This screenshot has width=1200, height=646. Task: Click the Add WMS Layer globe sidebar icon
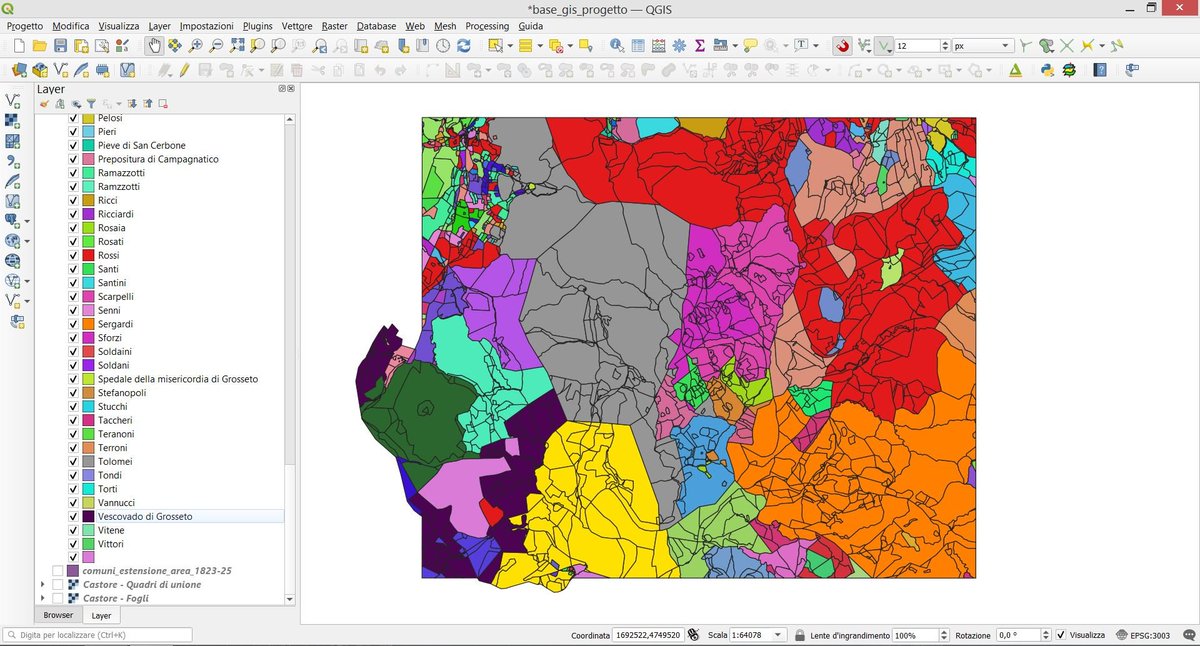coord(13,240)
